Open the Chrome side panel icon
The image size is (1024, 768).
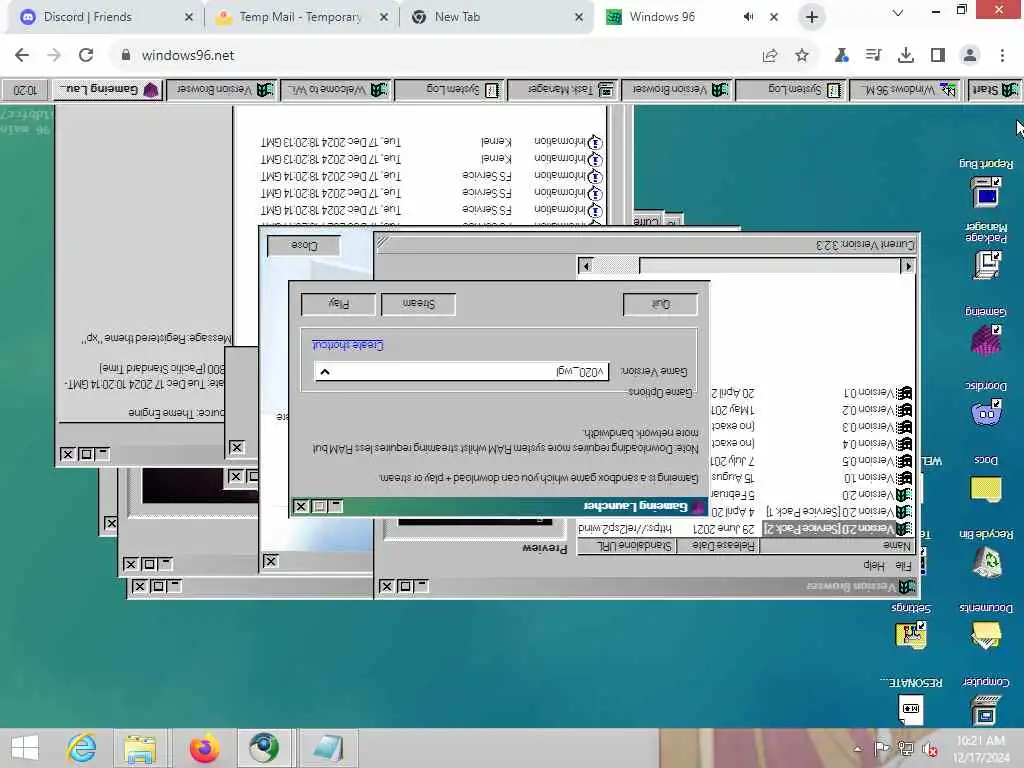click(x=938, y=56)
